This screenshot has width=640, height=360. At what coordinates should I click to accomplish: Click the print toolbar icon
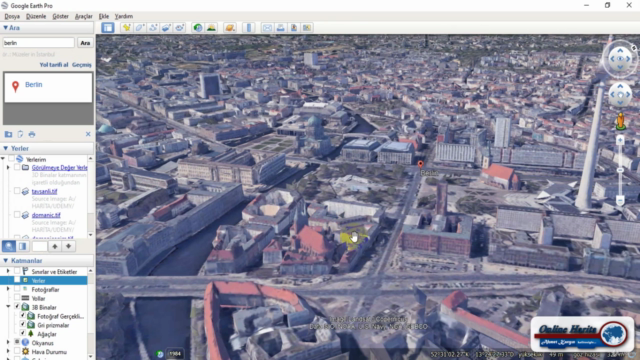tap(280, 28)
